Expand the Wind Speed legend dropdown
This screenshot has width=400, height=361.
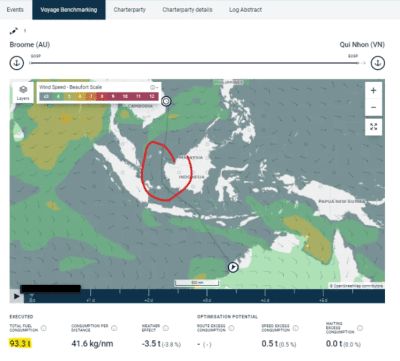[x=154, y=87]
